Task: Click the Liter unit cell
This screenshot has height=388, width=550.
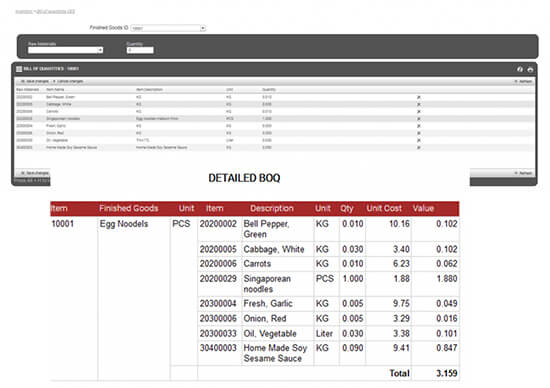Action: point(324,333)
